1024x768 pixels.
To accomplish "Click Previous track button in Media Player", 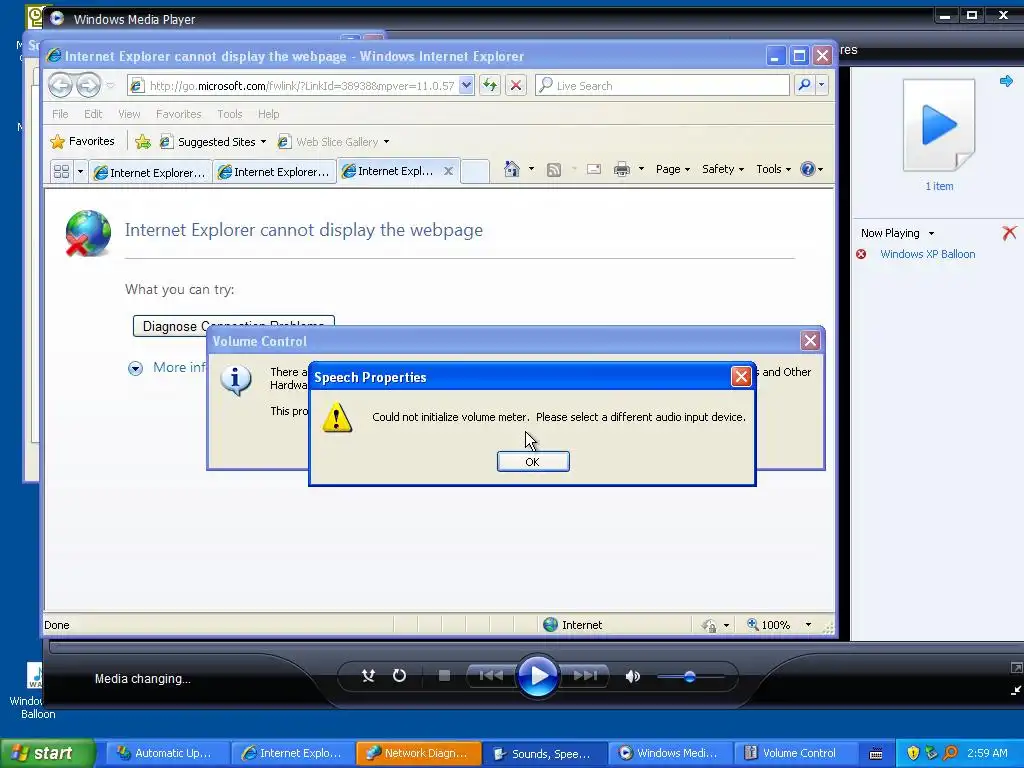I will tap(491, 676).
